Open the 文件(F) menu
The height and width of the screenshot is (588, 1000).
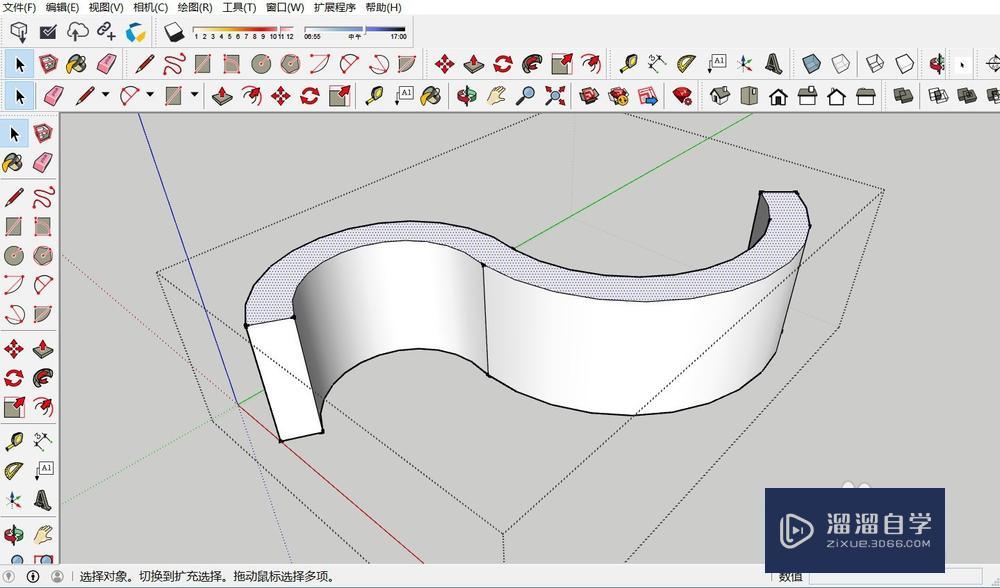[x=20, y=7]
